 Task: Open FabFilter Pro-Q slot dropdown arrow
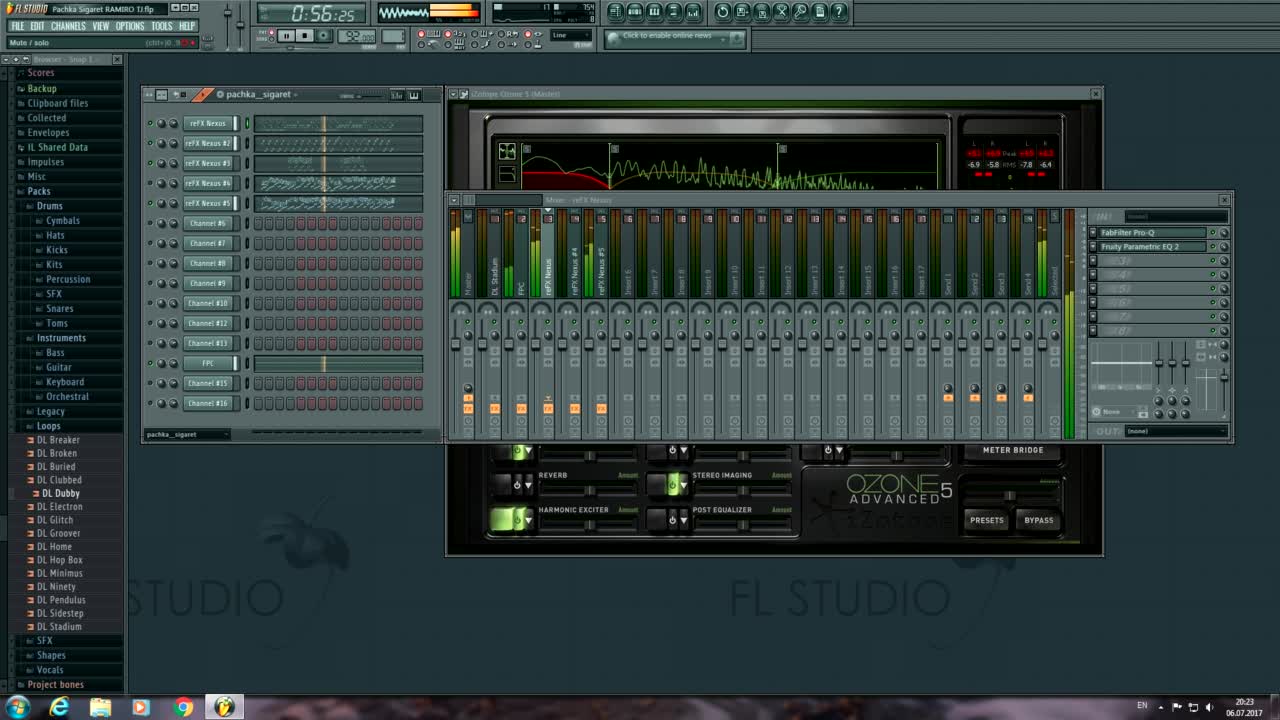[x=1093, y=233]
